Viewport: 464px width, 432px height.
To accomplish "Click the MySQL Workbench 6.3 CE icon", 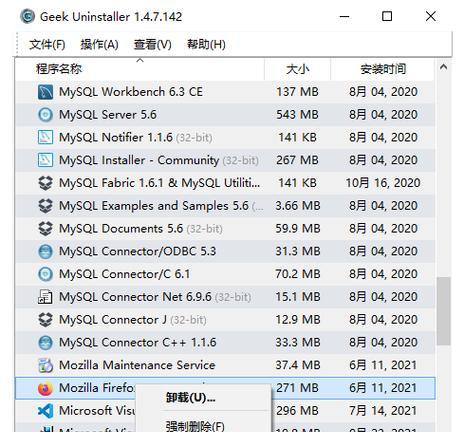I will pos(45,92).
